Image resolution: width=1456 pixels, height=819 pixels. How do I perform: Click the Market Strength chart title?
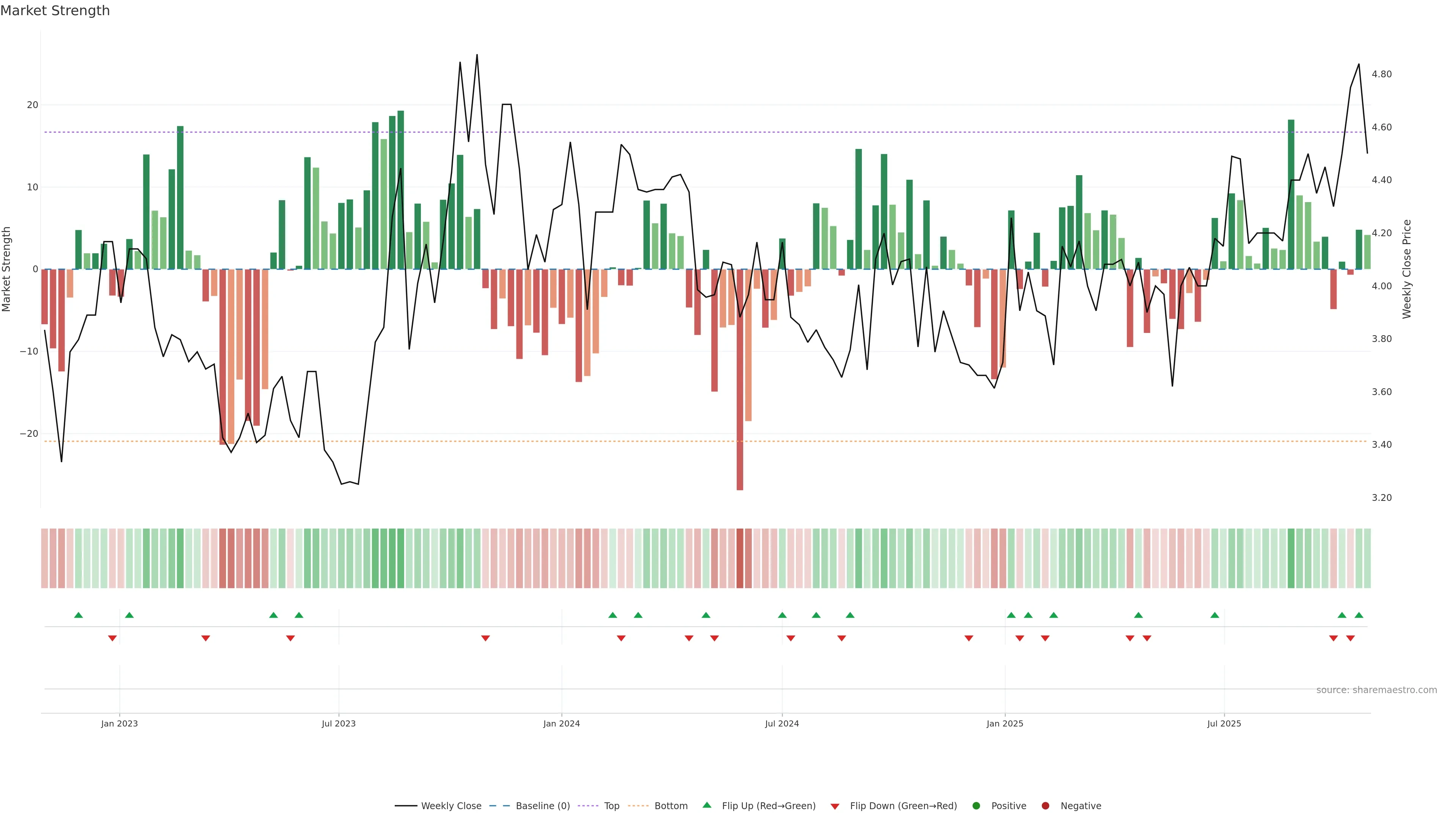point(55,11)
